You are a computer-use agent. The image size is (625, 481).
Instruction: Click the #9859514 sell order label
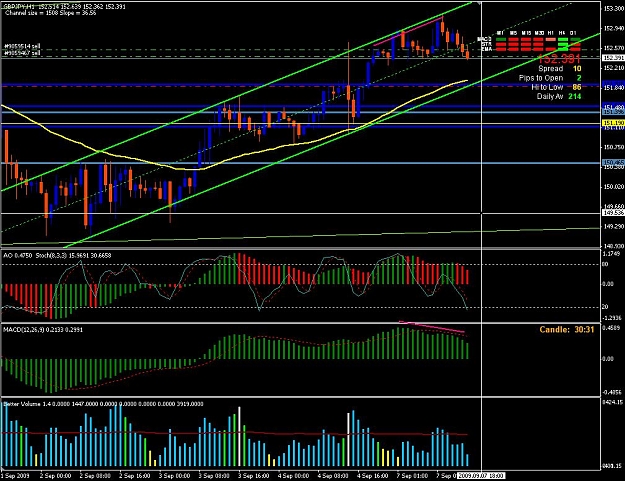click(x=22, y=46)
